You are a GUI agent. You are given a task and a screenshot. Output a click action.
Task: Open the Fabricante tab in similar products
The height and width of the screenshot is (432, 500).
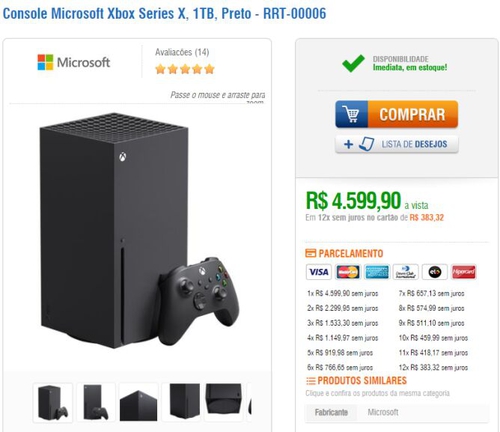pos(331,413)
